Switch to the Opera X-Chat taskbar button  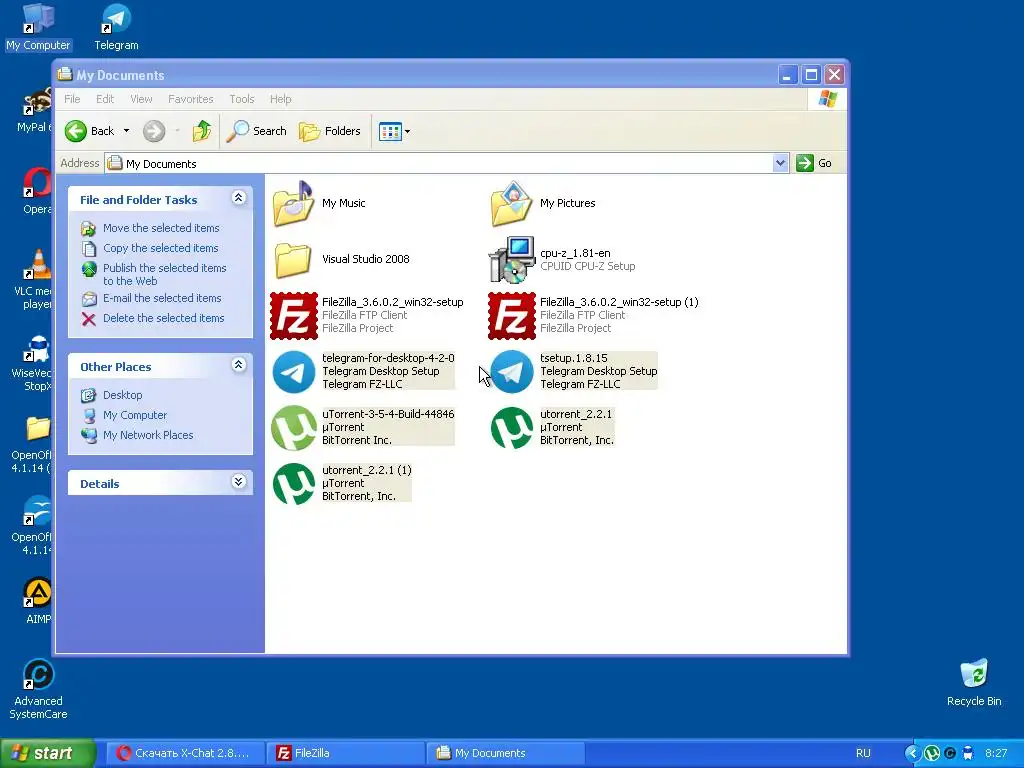click(184, 753)
